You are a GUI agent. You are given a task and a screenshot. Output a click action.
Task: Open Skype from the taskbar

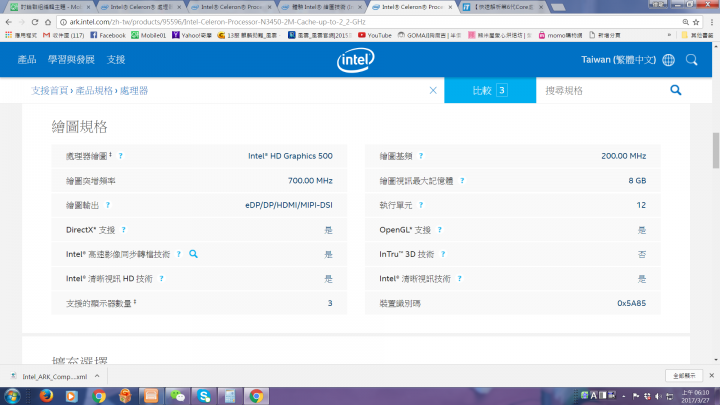204,396
